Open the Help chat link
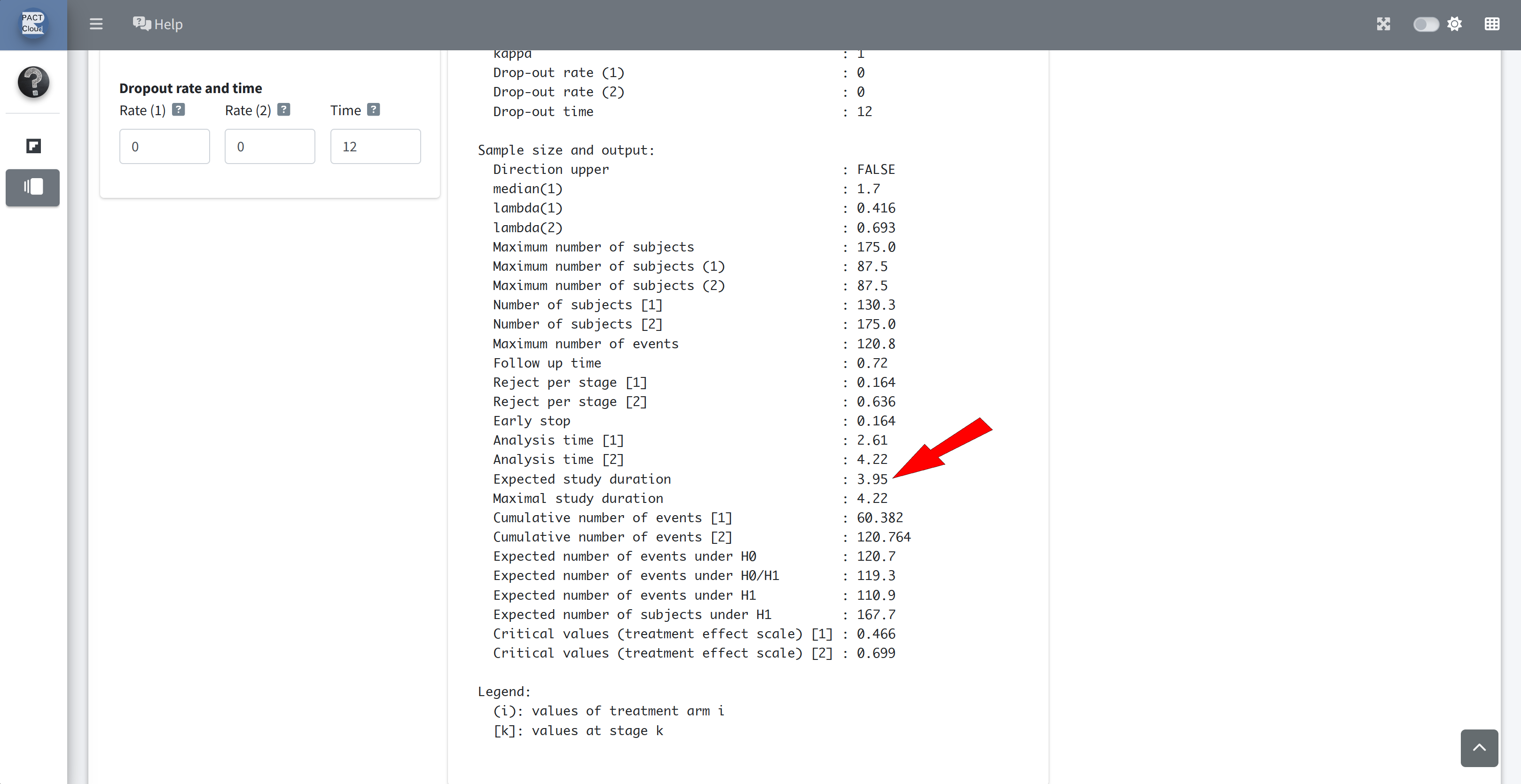Image resolution: width=1521 pixels, height=784 pixels. [157, 24]
